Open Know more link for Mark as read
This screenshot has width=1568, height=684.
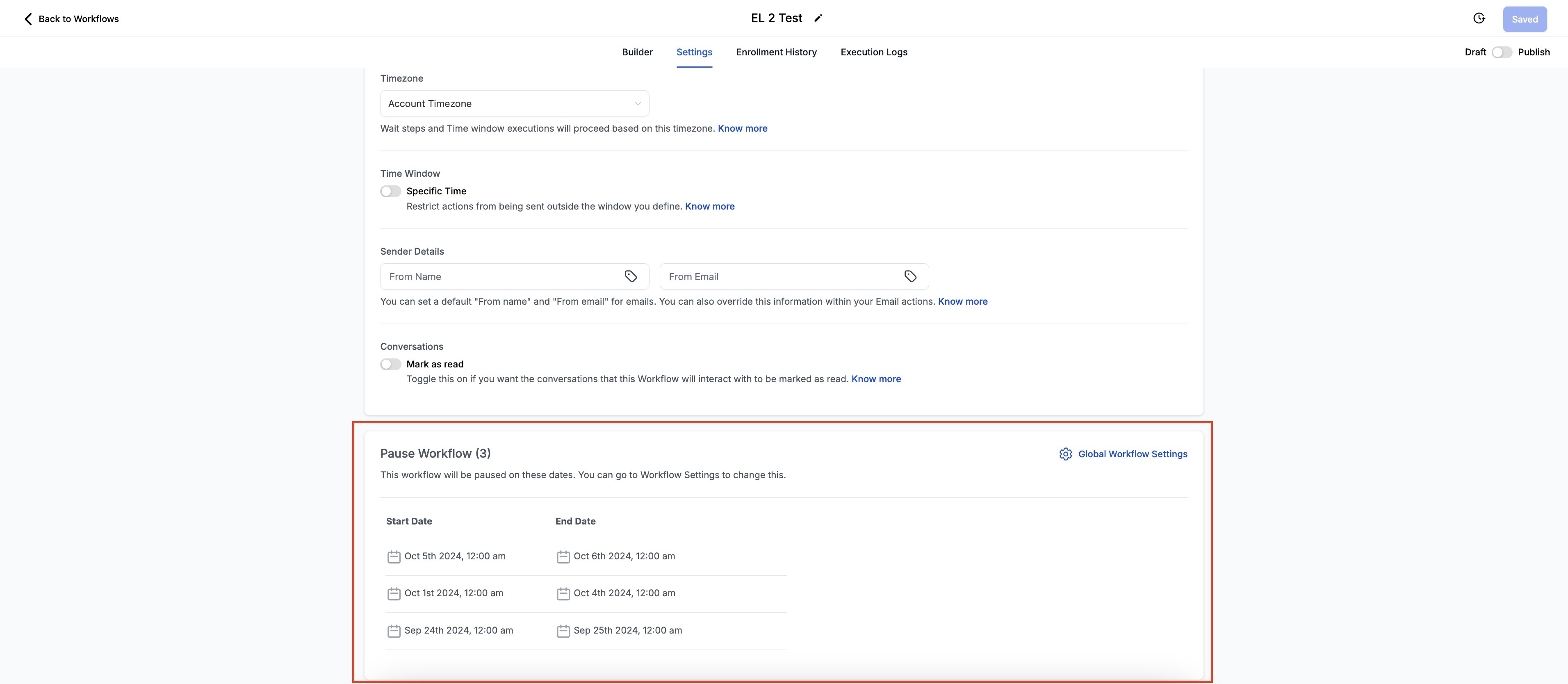pos(875,379)
